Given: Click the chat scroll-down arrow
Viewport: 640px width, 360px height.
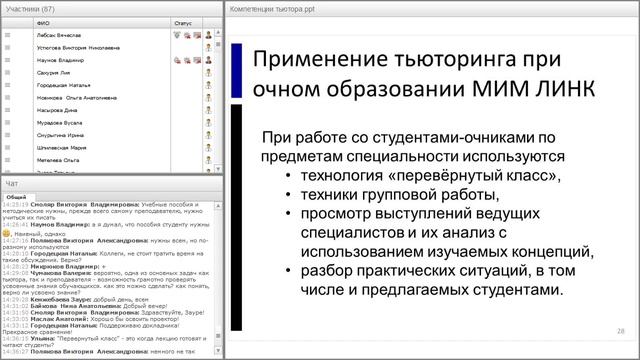Looking at the screenshot, I should pyautogui.click(x=218, y=351).
